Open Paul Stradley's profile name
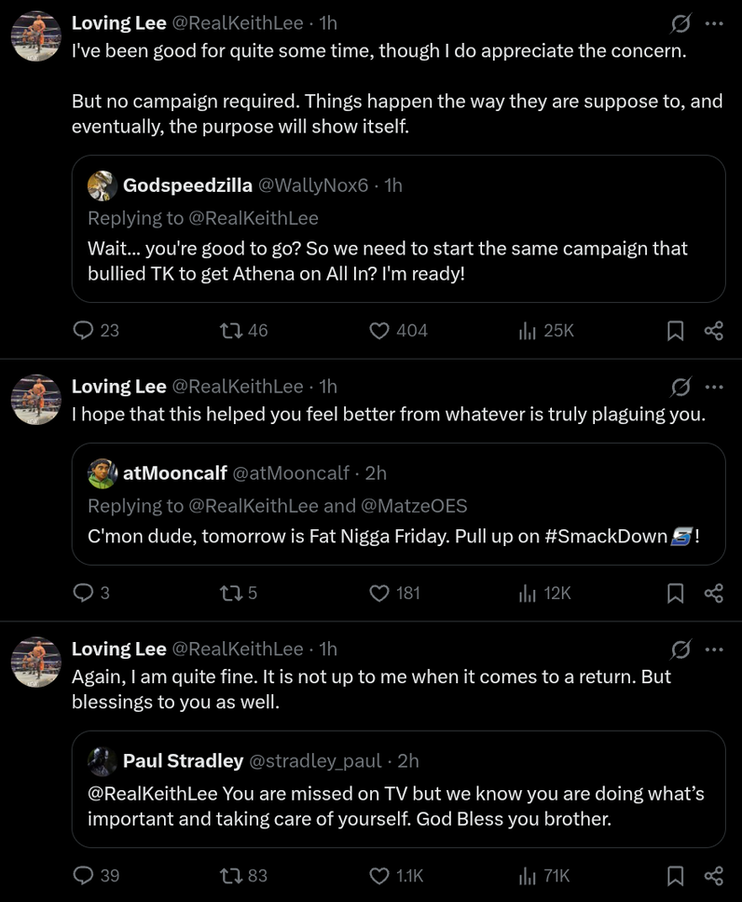Image resolution: width=742 pixels, height=902 pixels. click(183, 761)
